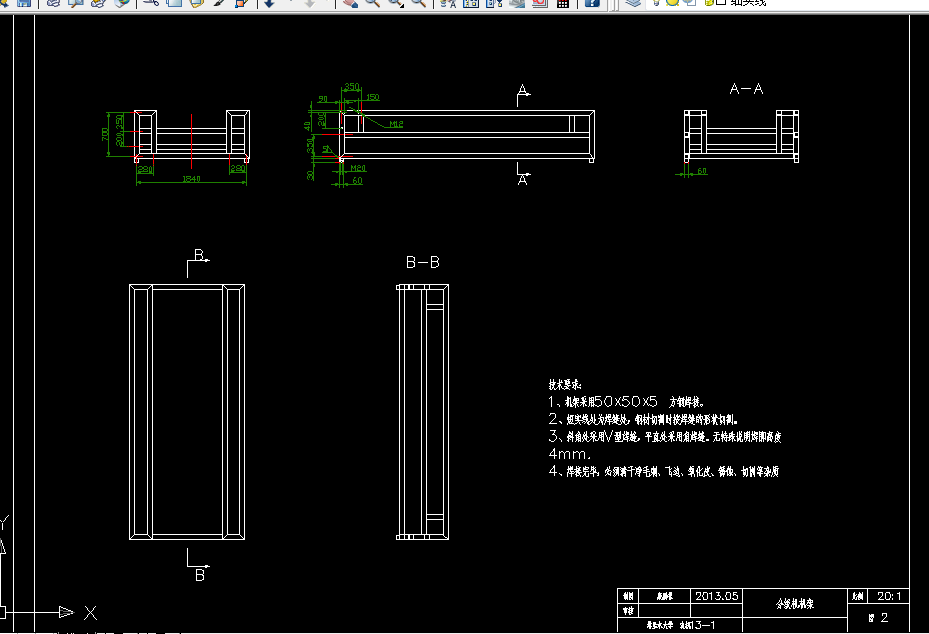
Task: Select the Match Properties brush icon
Action: coord(218,3)
